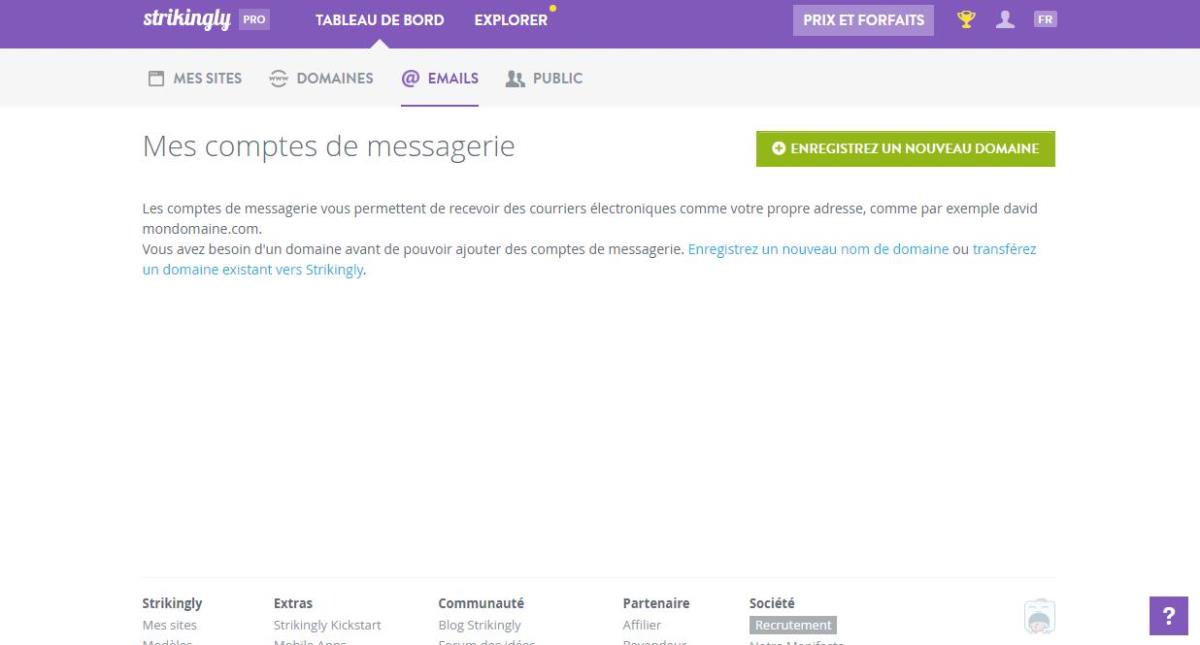Image resolution: width=1200 pixels, height=645 pixels.
Task: Click the mascot icon in footer
Action: point(1040,617)
